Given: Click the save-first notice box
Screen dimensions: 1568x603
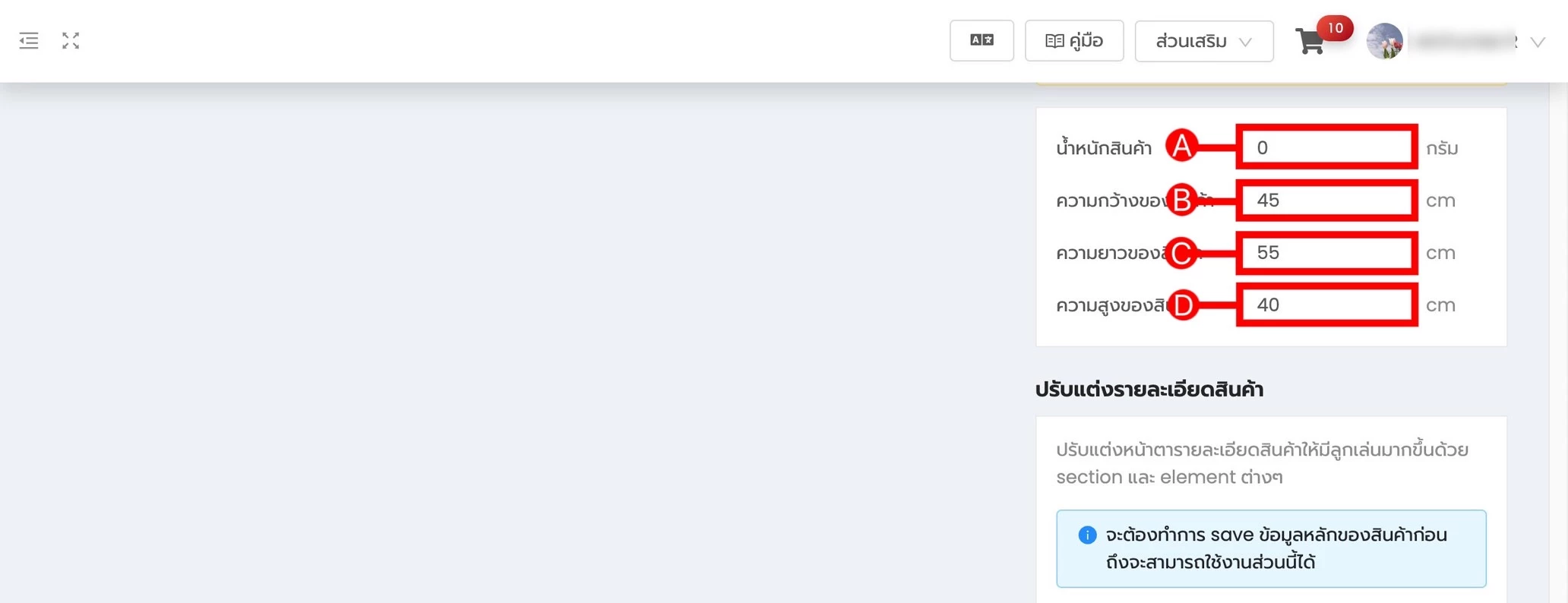Looking at the screenshot, I should (x=1271, y=548).
